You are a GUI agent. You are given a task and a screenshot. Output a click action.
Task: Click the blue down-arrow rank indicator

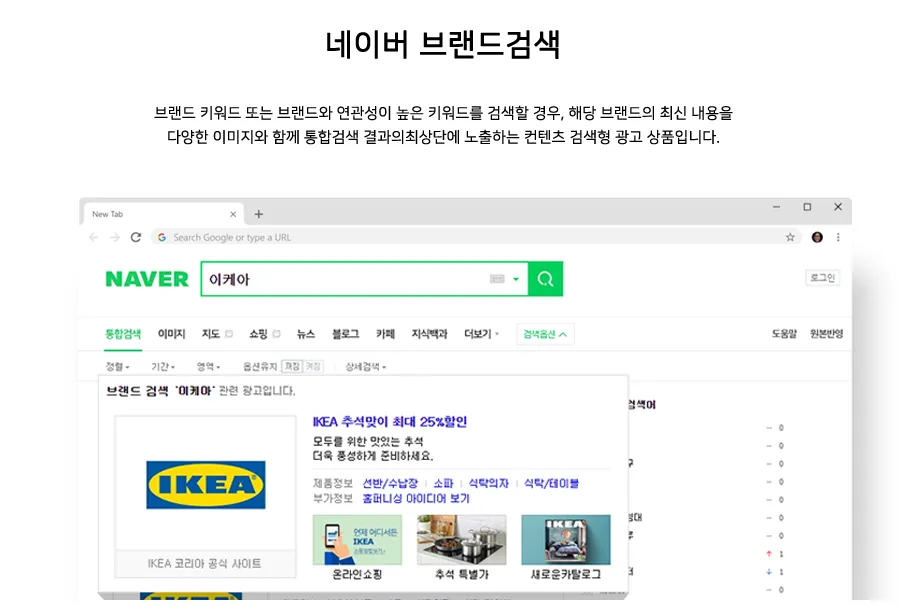click(x=769, y=572)
